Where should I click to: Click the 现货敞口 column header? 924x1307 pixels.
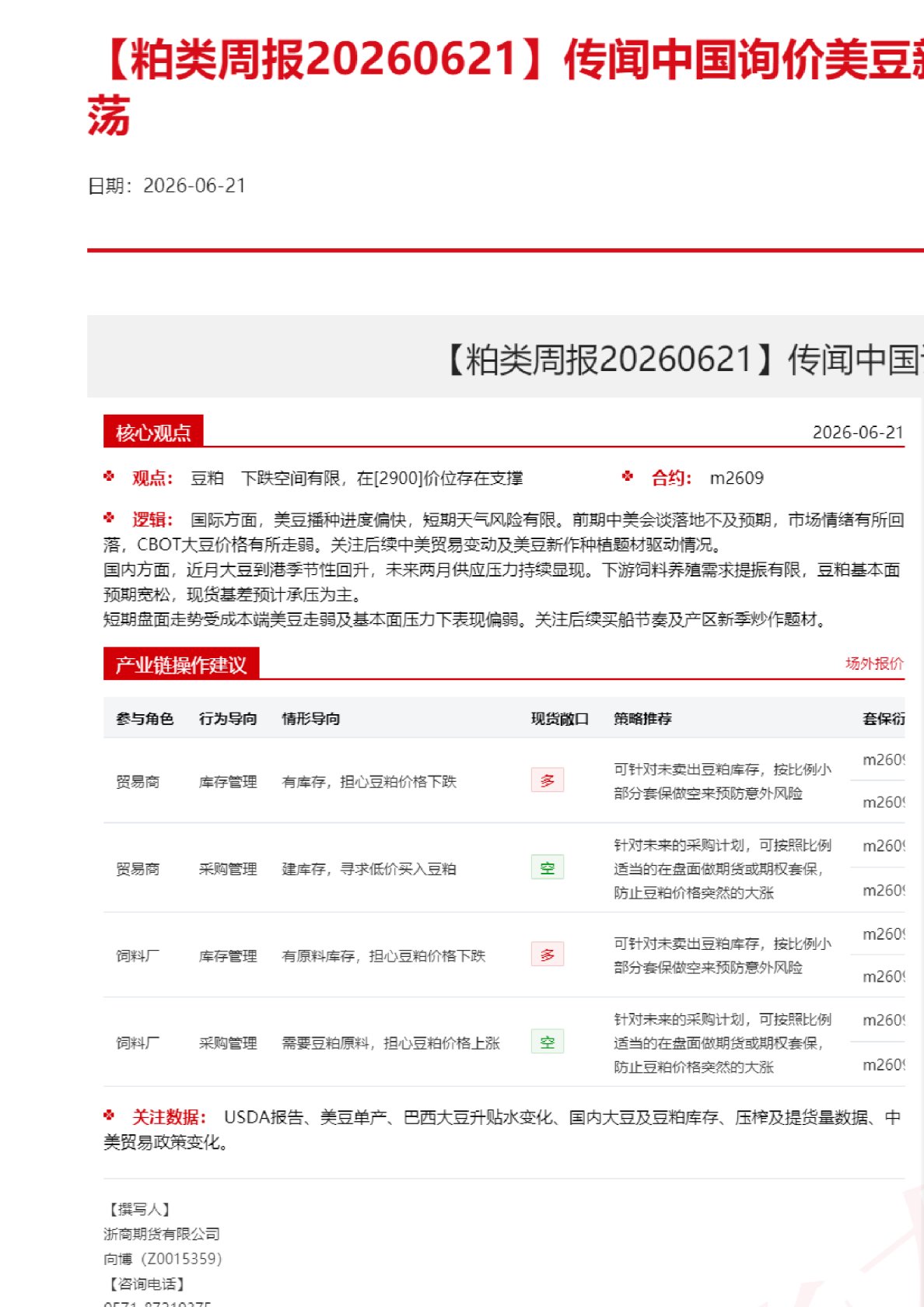560,719
